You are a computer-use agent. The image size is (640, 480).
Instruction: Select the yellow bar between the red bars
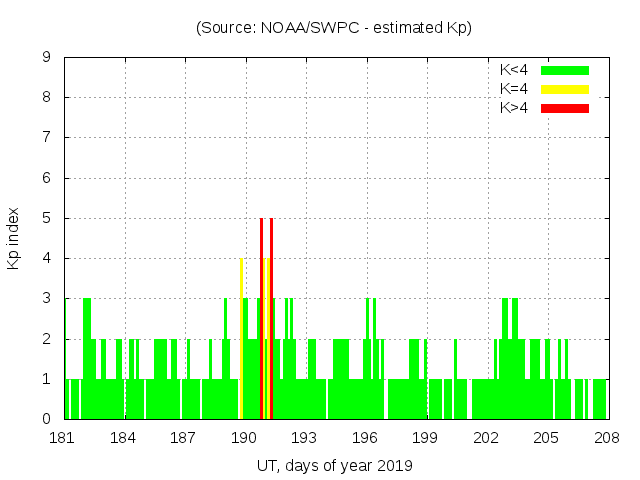(x=266, y=338)
